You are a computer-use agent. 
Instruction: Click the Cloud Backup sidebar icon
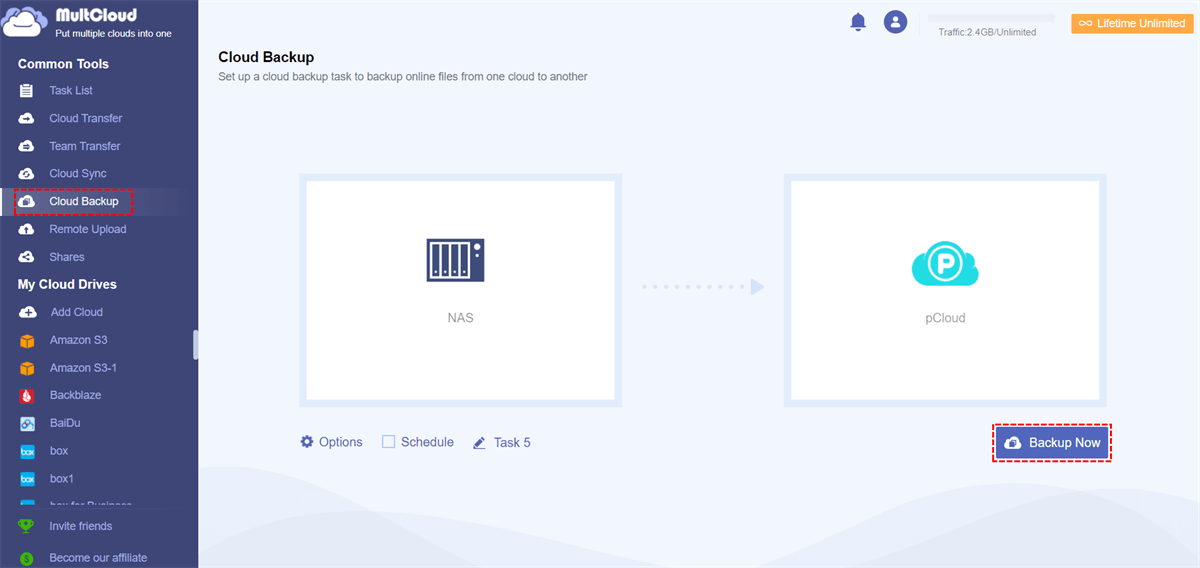coord(27,202)
